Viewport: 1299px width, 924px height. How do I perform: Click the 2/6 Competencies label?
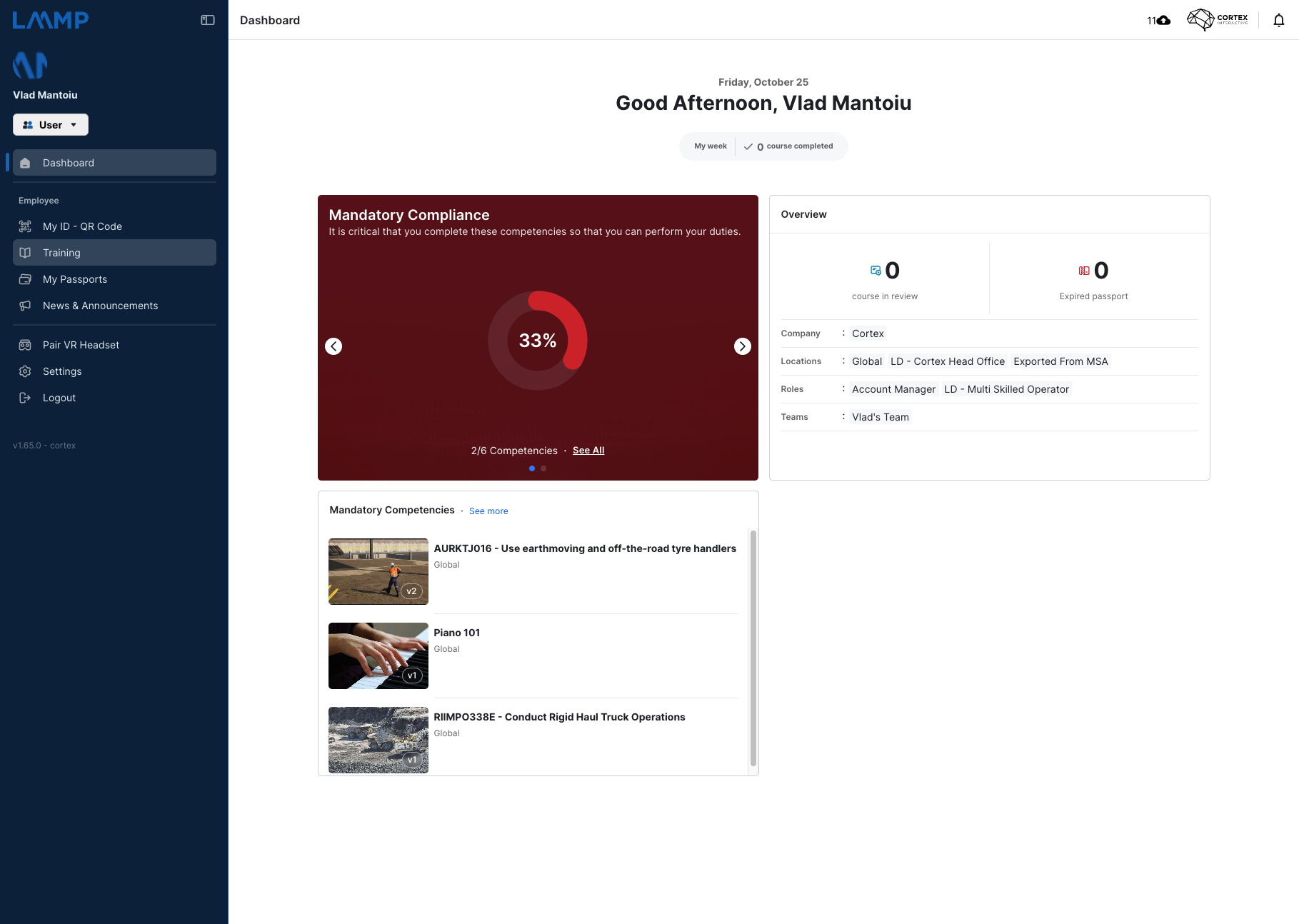coord(514,451)
